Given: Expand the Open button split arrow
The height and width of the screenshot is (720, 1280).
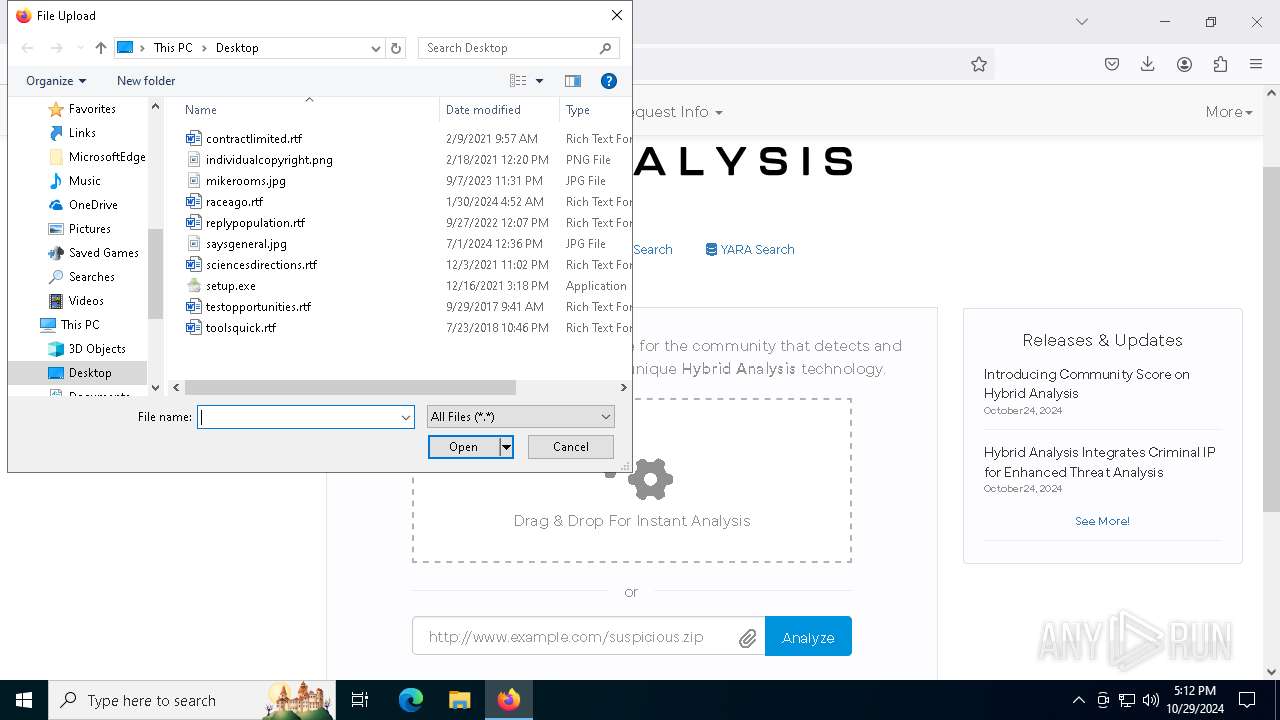Looking at the screenshot, I should click(507, 447).
